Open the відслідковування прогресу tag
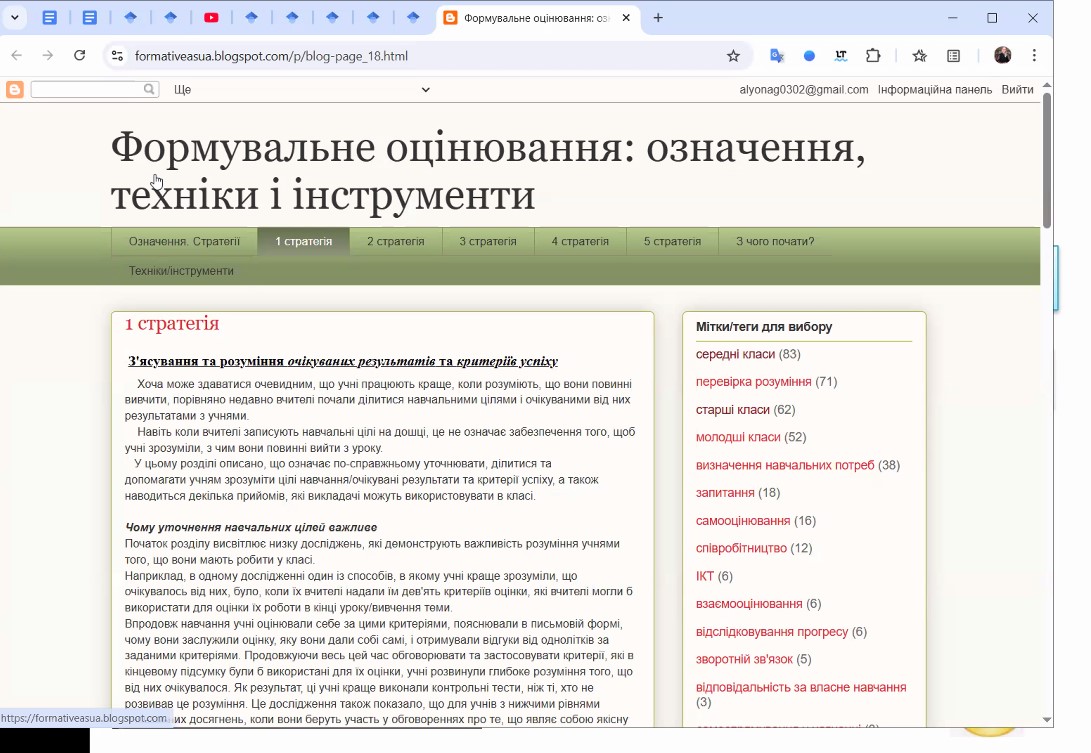1091x753 pixels. [772, 632]
